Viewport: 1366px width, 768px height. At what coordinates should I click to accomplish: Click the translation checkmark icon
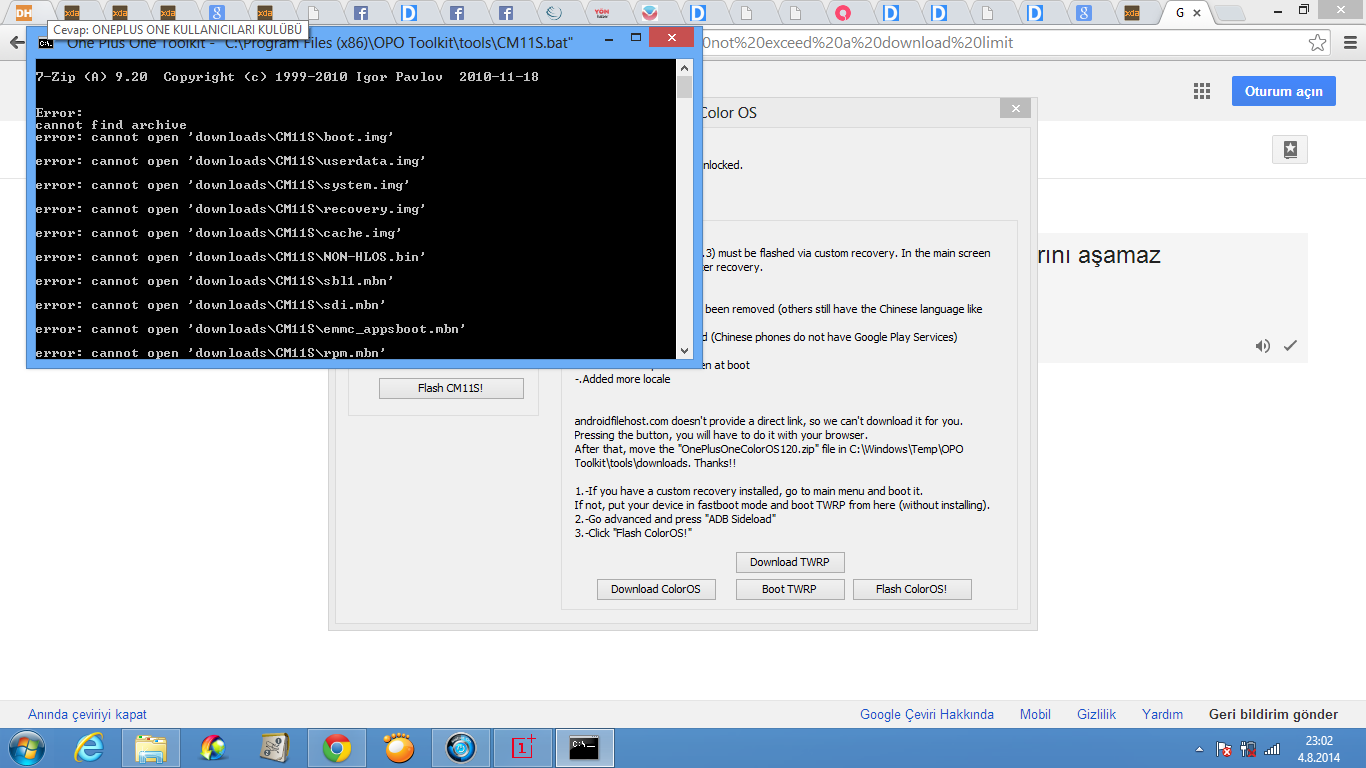coord(1290,346)
